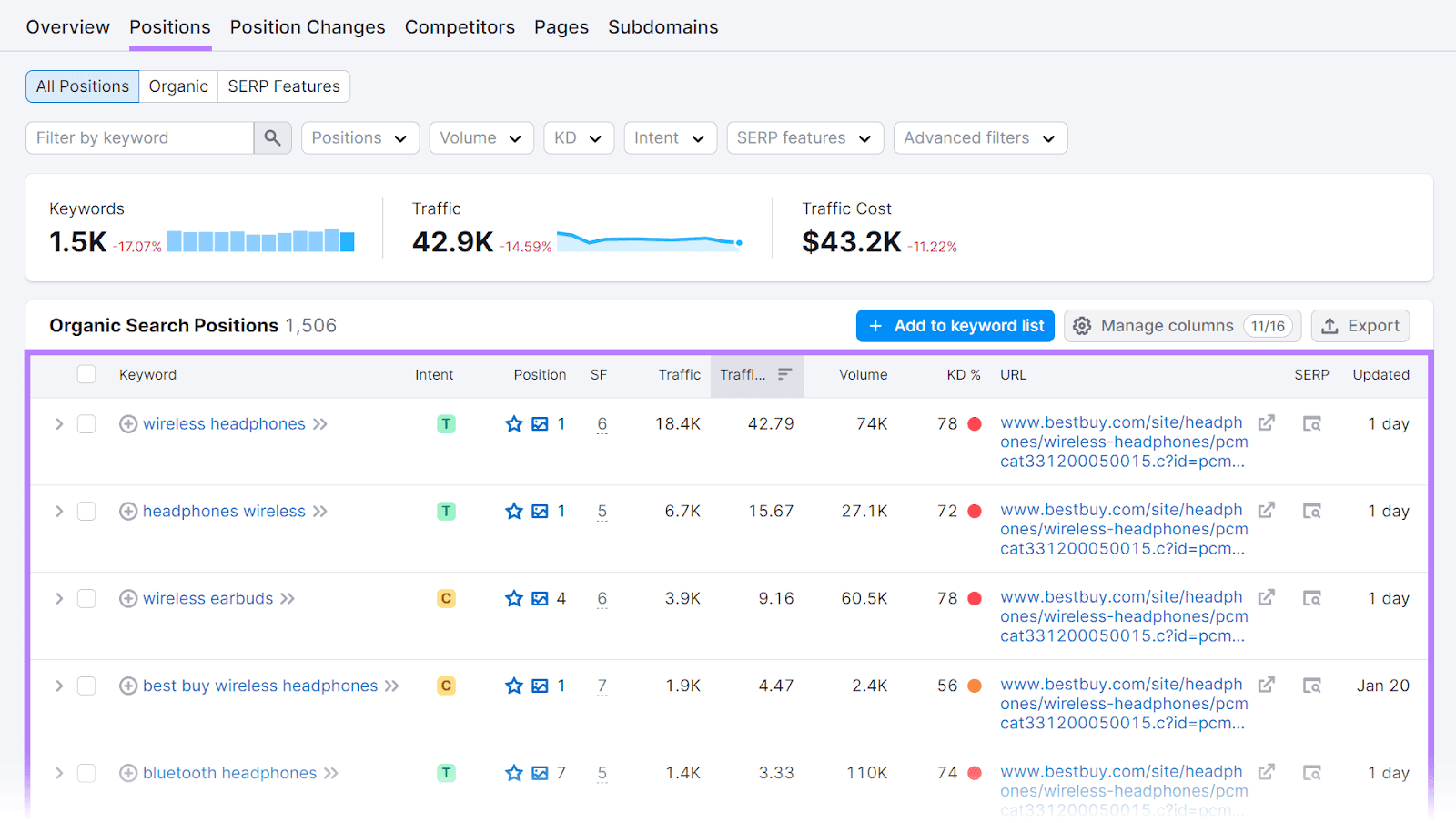Click the Export upload icon

[1328, 325]
